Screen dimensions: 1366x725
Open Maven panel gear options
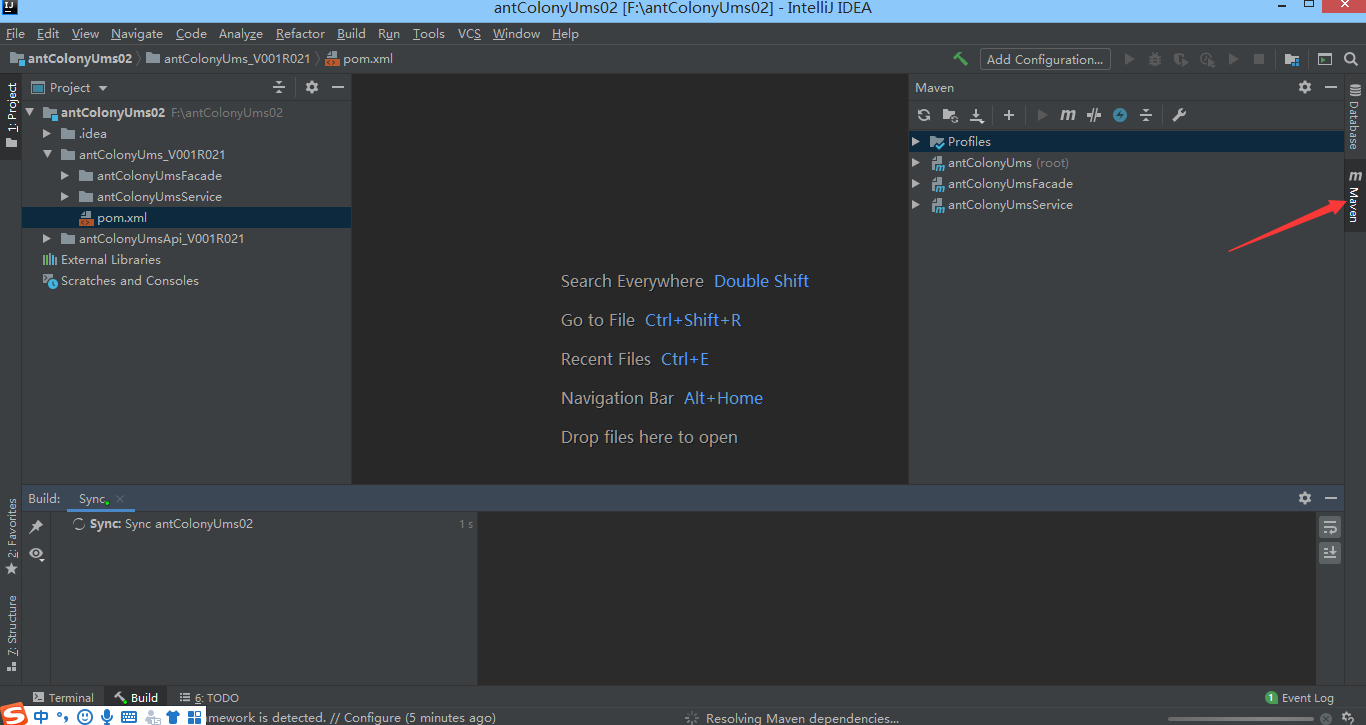[1305, 87]
